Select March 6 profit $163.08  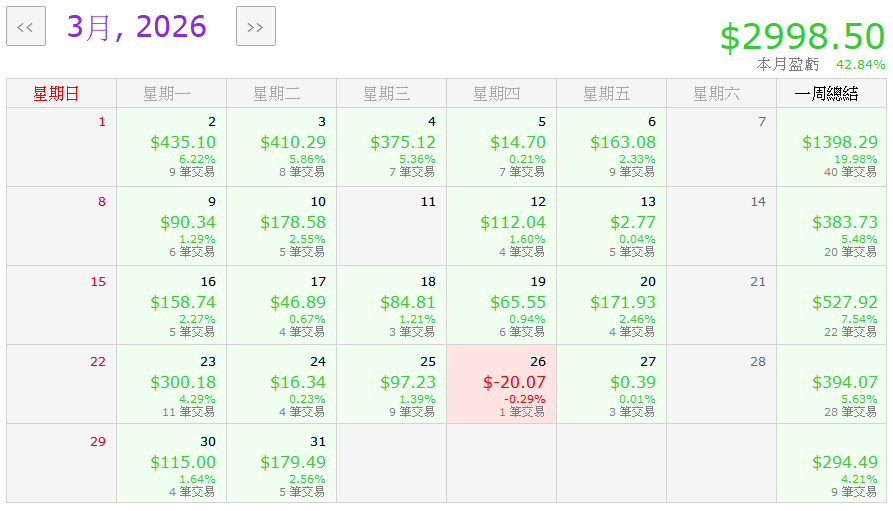pos(623,142)
